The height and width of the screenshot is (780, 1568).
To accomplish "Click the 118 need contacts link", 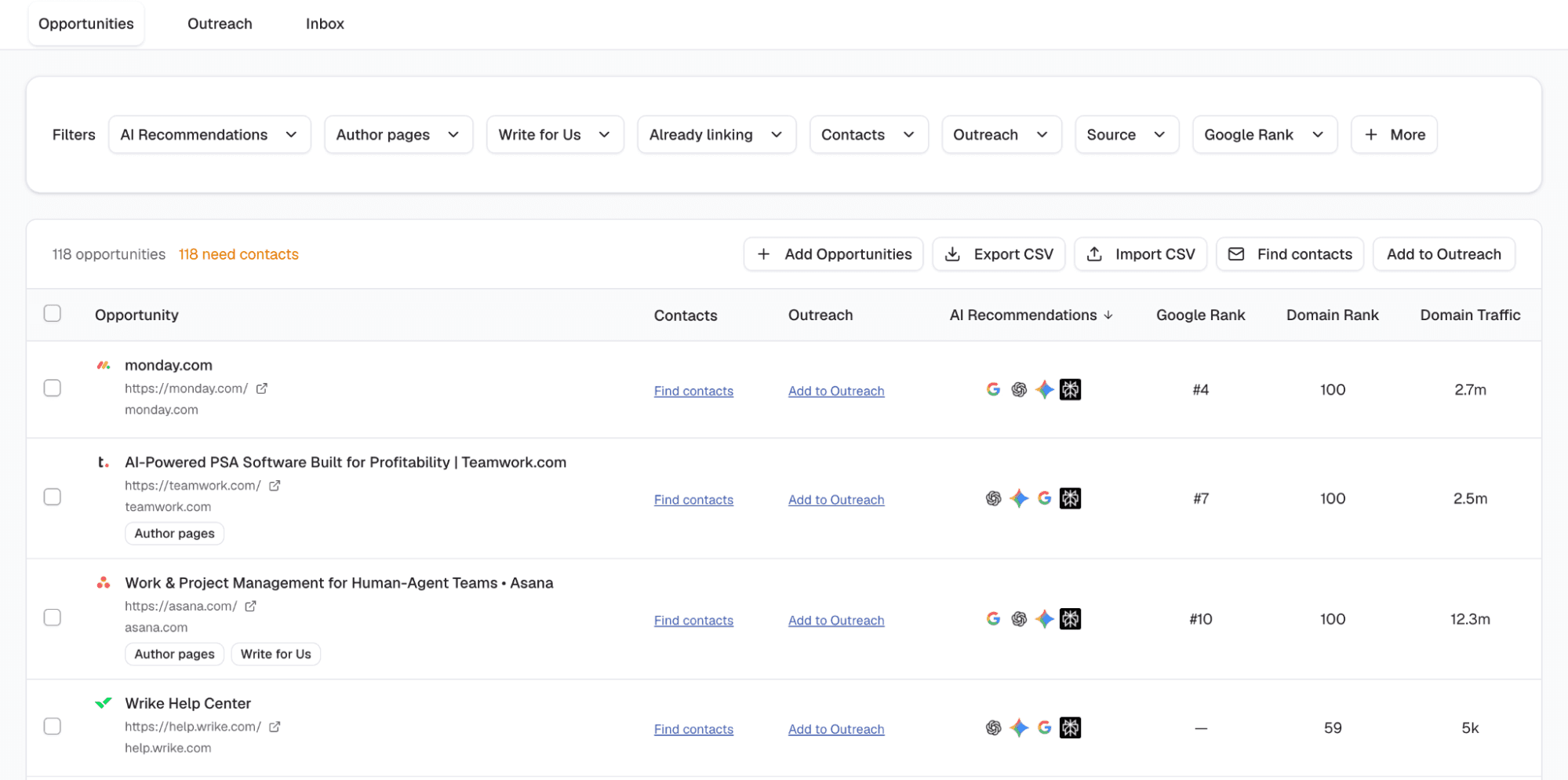I will pyautogui.click(x=238, y=254).
